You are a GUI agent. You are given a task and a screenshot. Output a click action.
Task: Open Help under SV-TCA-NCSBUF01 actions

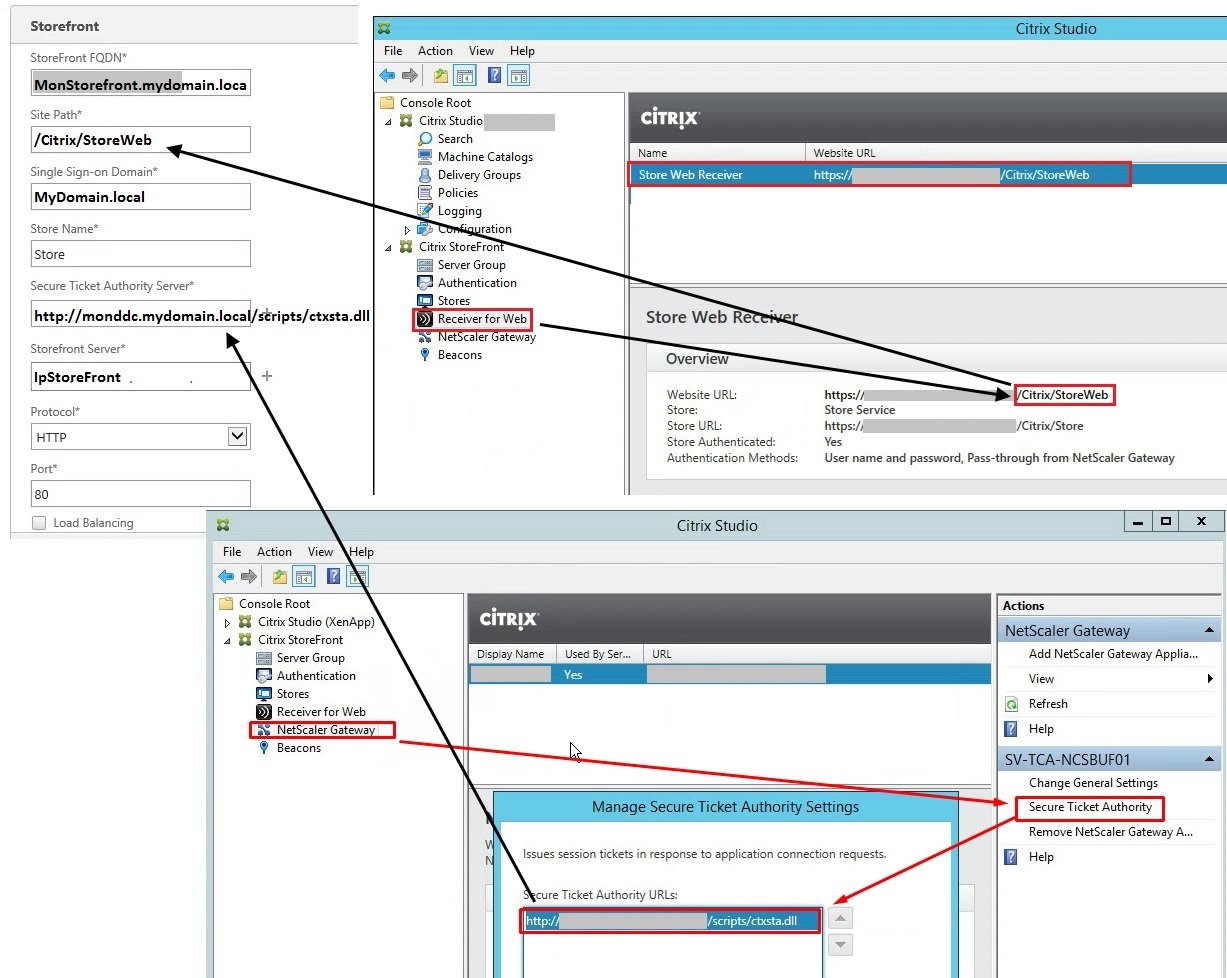click(x=1040, y=857)
